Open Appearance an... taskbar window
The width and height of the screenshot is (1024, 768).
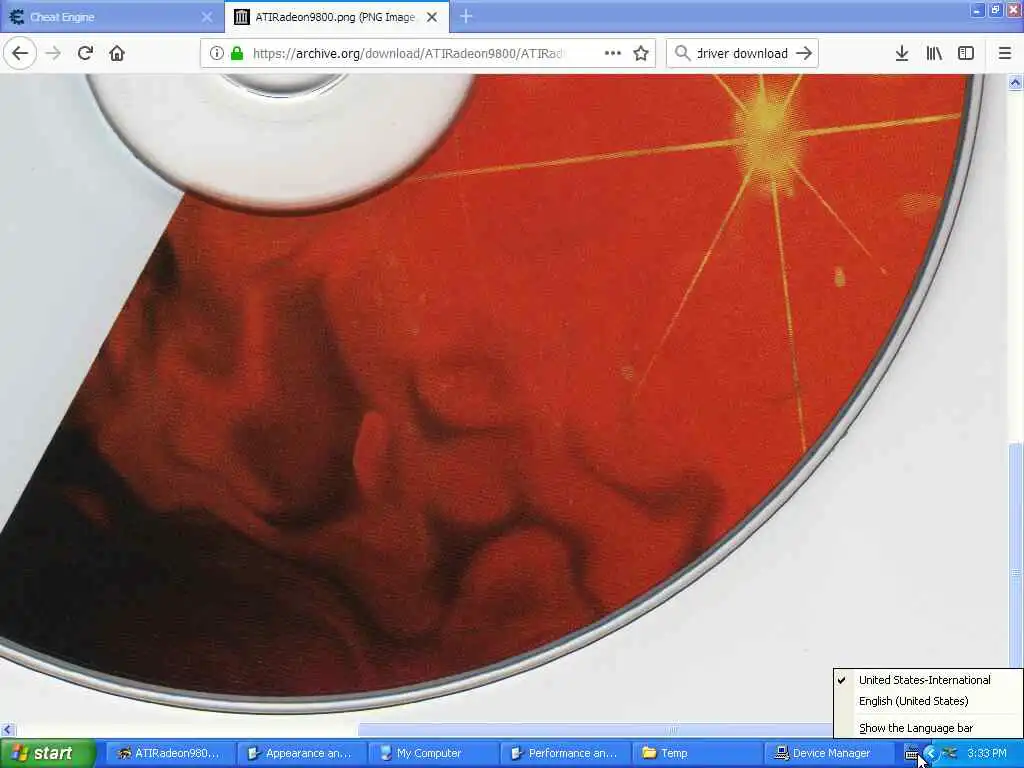point(300,754)
